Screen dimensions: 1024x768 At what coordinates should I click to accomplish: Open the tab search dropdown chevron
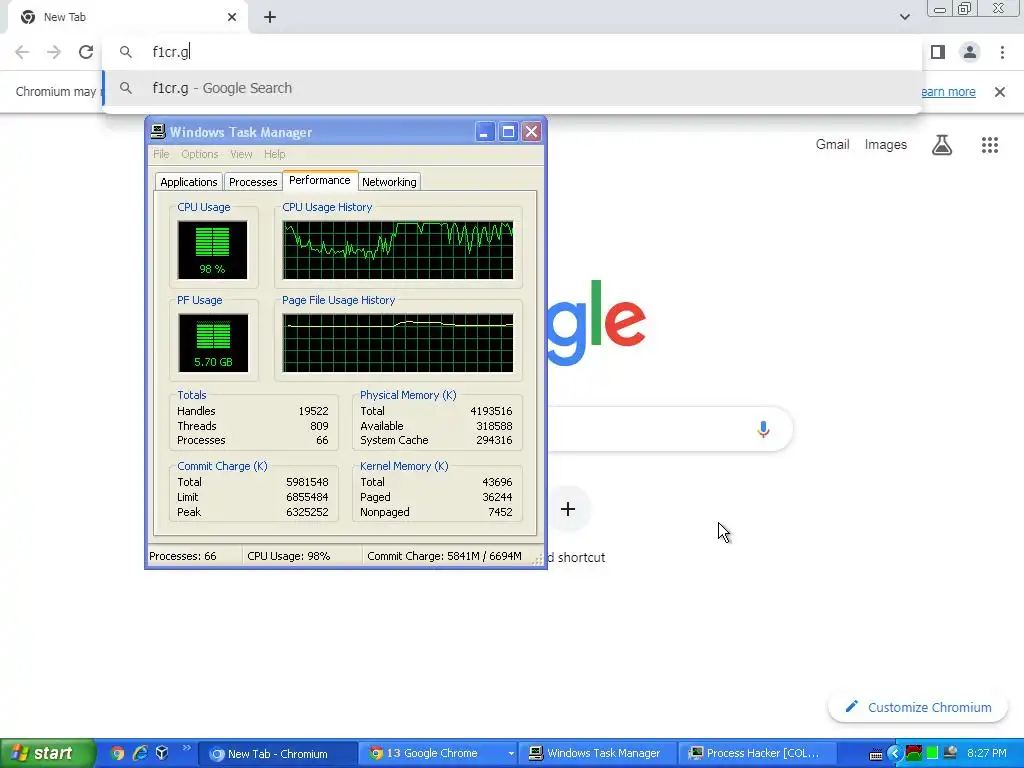tap(904, 17)
